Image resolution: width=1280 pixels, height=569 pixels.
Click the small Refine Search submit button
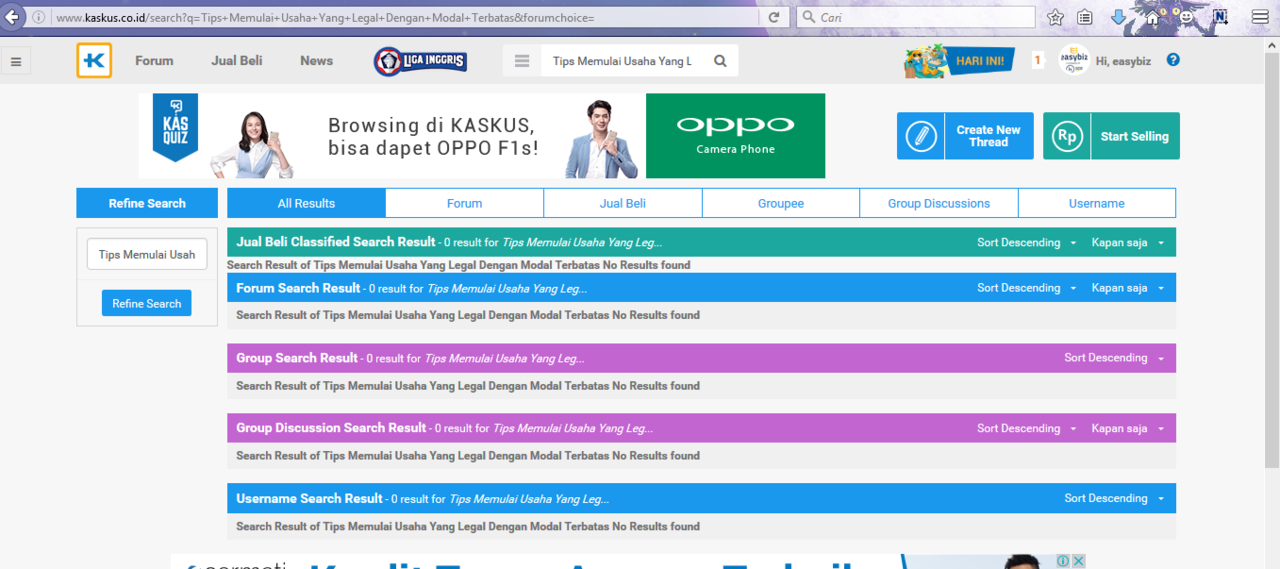pyautogui.click(x=147, y=303)
